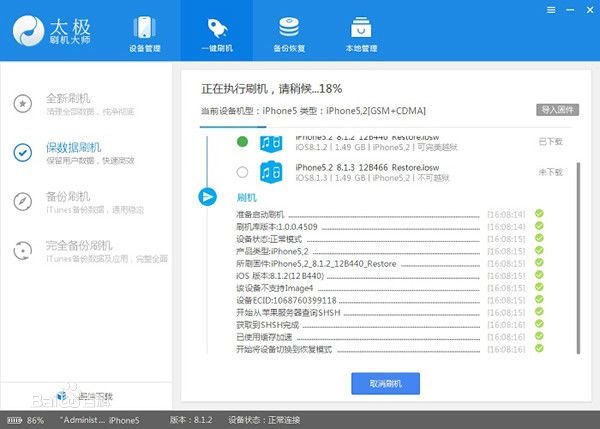Click the blue 刷机 step arrow icon
This screenshot has height=429, width=600.
207,197
